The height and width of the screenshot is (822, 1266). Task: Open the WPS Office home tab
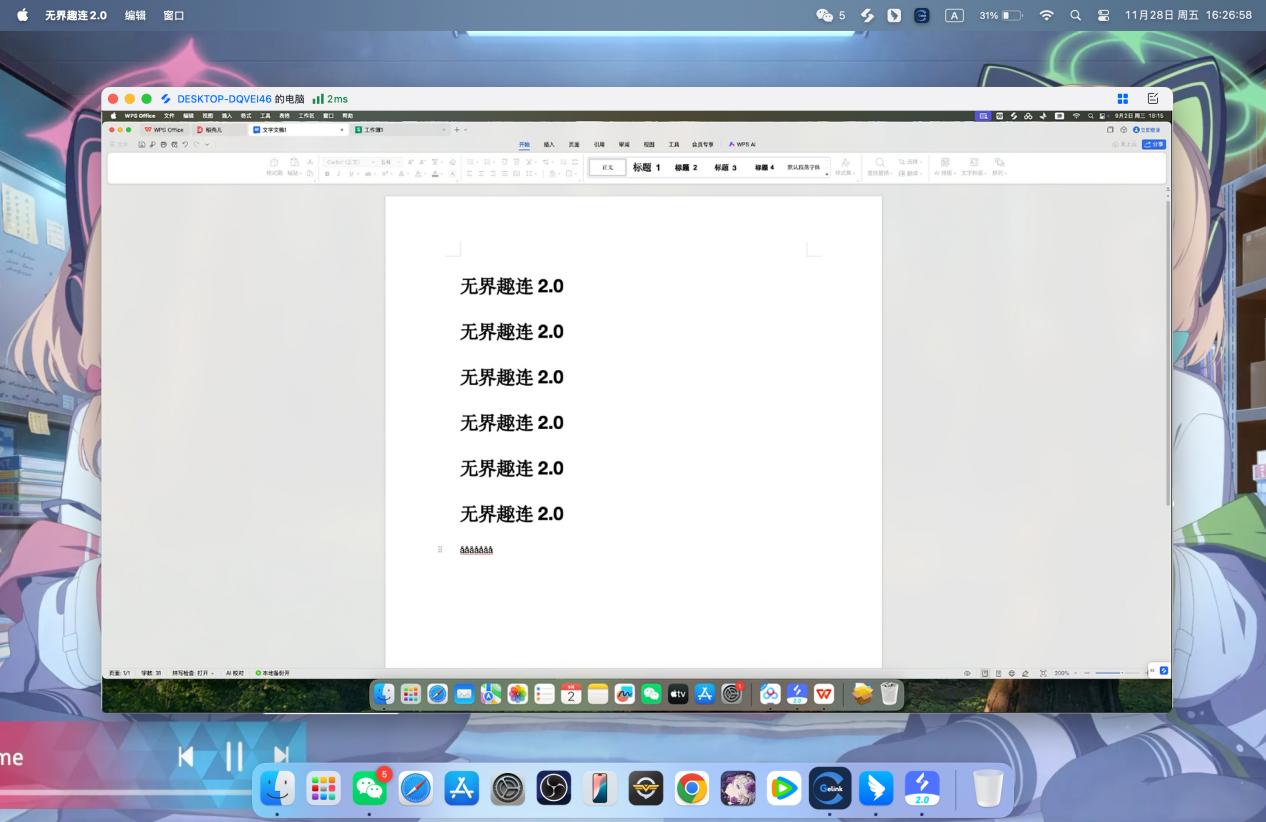coord(165,129)
